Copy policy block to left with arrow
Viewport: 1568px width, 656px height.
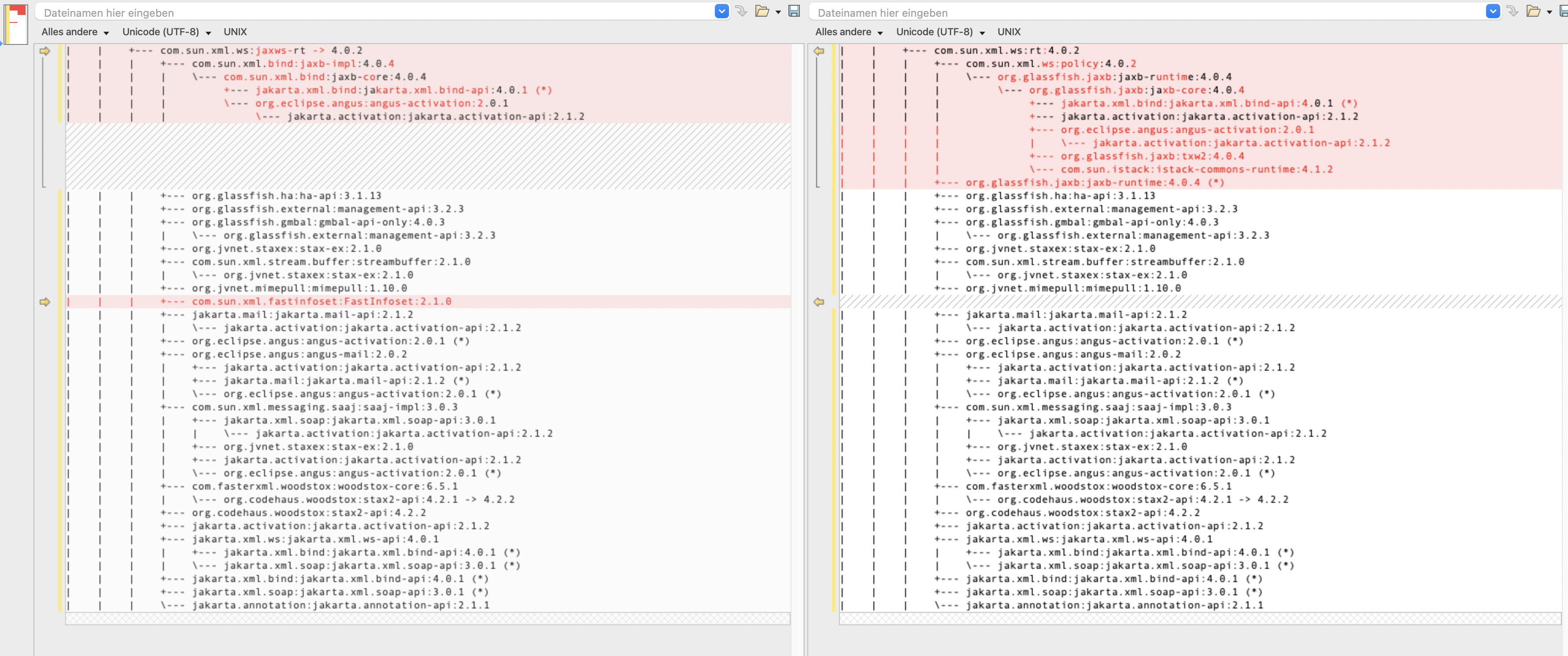(x=819, y=51)
